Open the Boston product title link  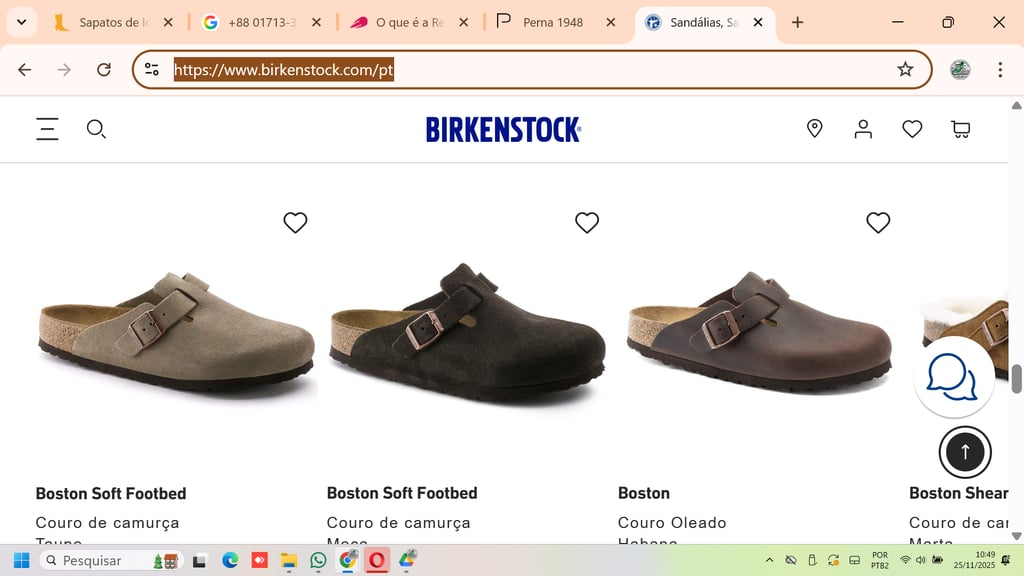click(x=644, y=493)
